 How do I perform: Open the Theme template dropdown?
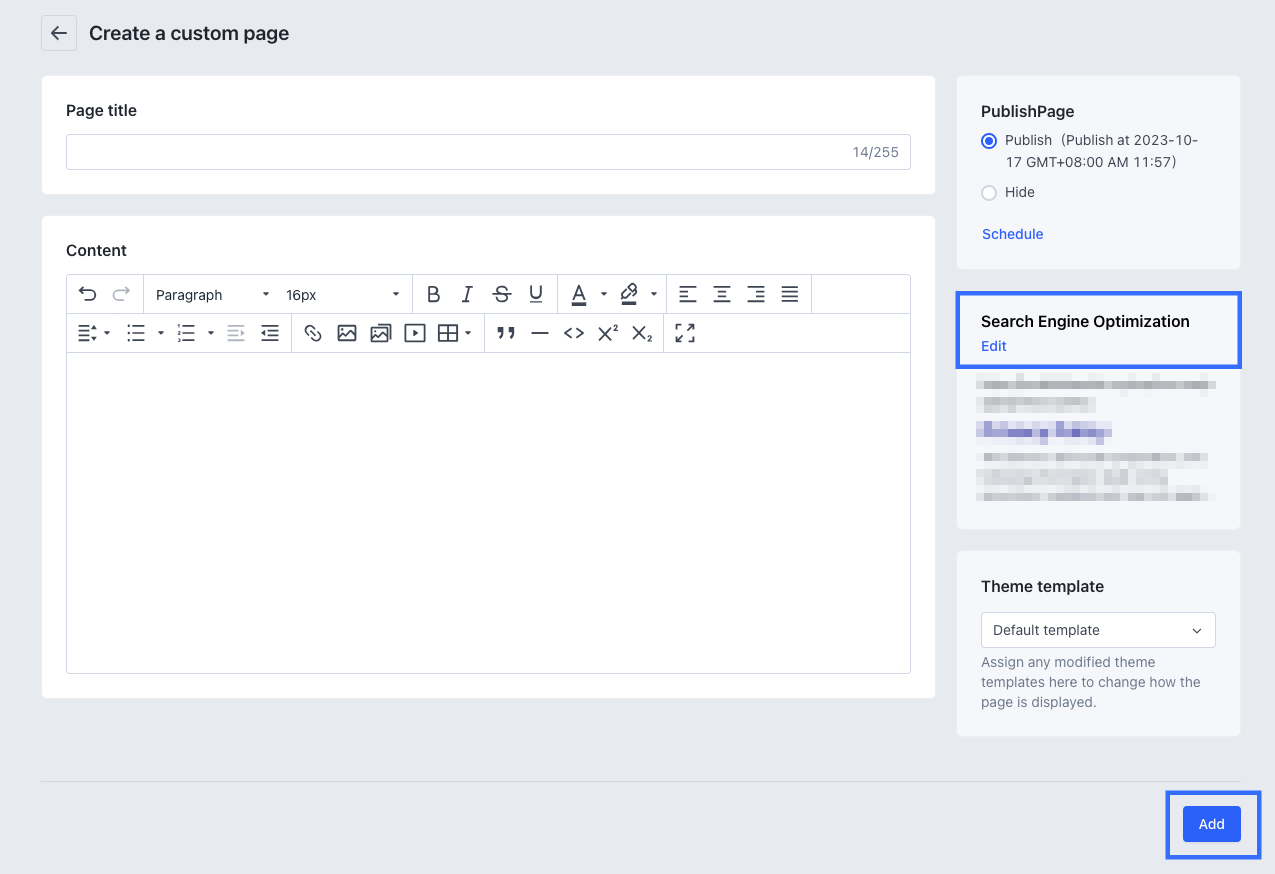pyautogui.click(x=1097, y=629)
